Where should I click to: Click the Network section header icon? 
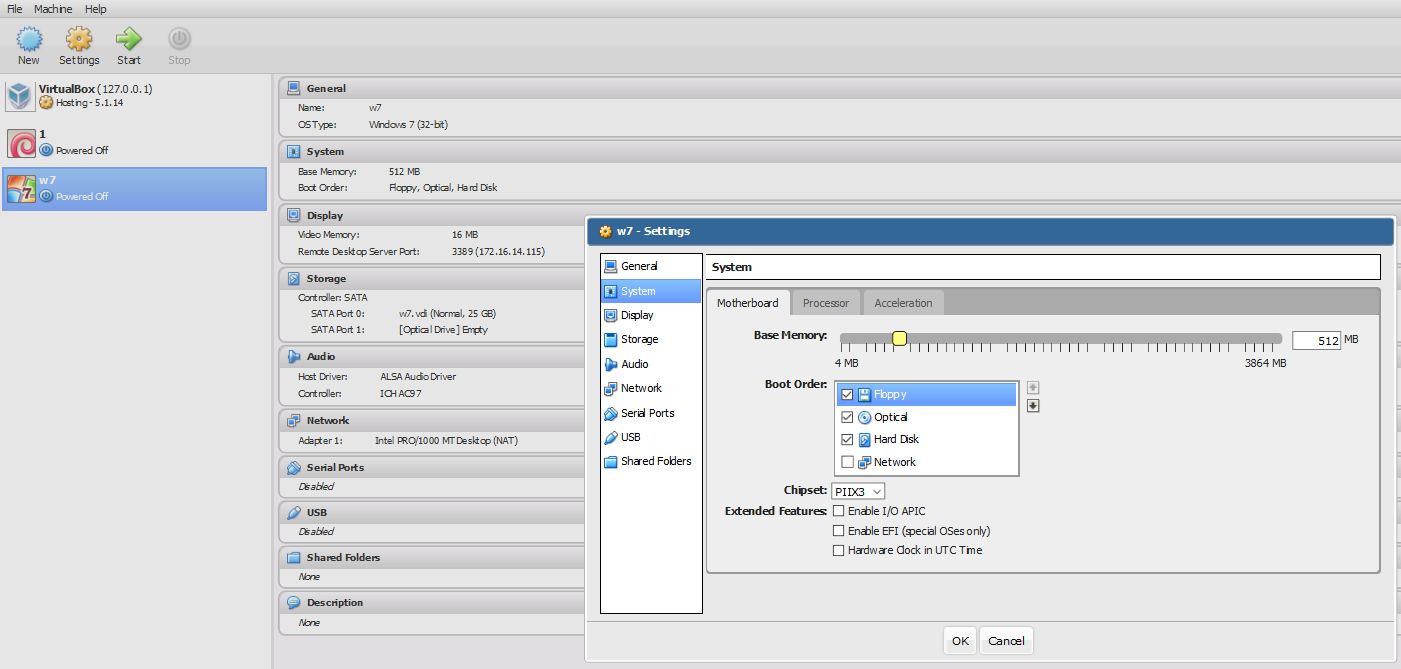tap(294, 421)
